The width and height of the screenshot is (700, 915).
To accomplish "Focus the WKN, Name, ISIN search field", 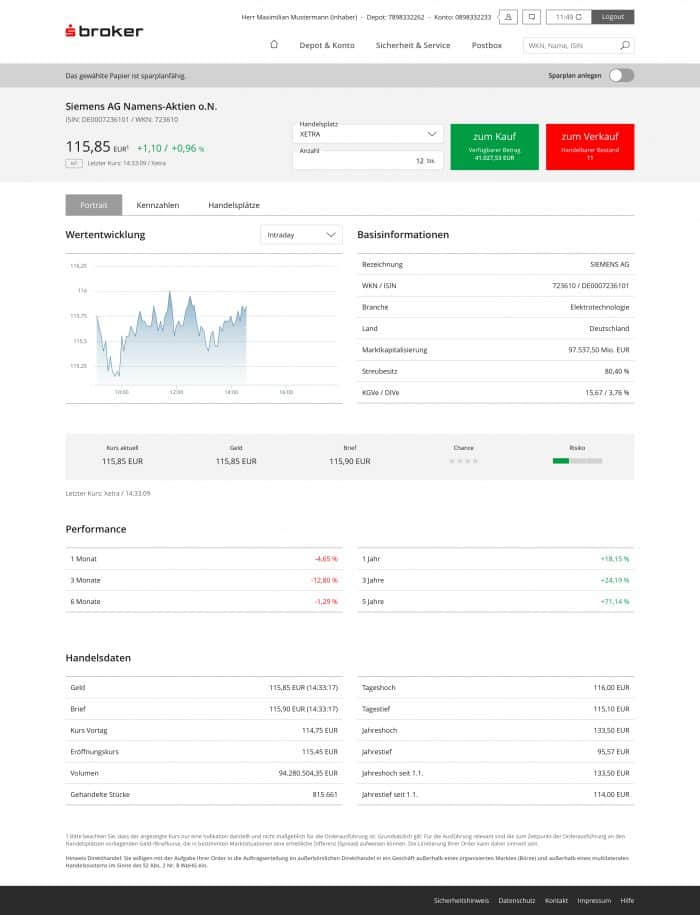I will pyautogui.click(x=572, y=45).
